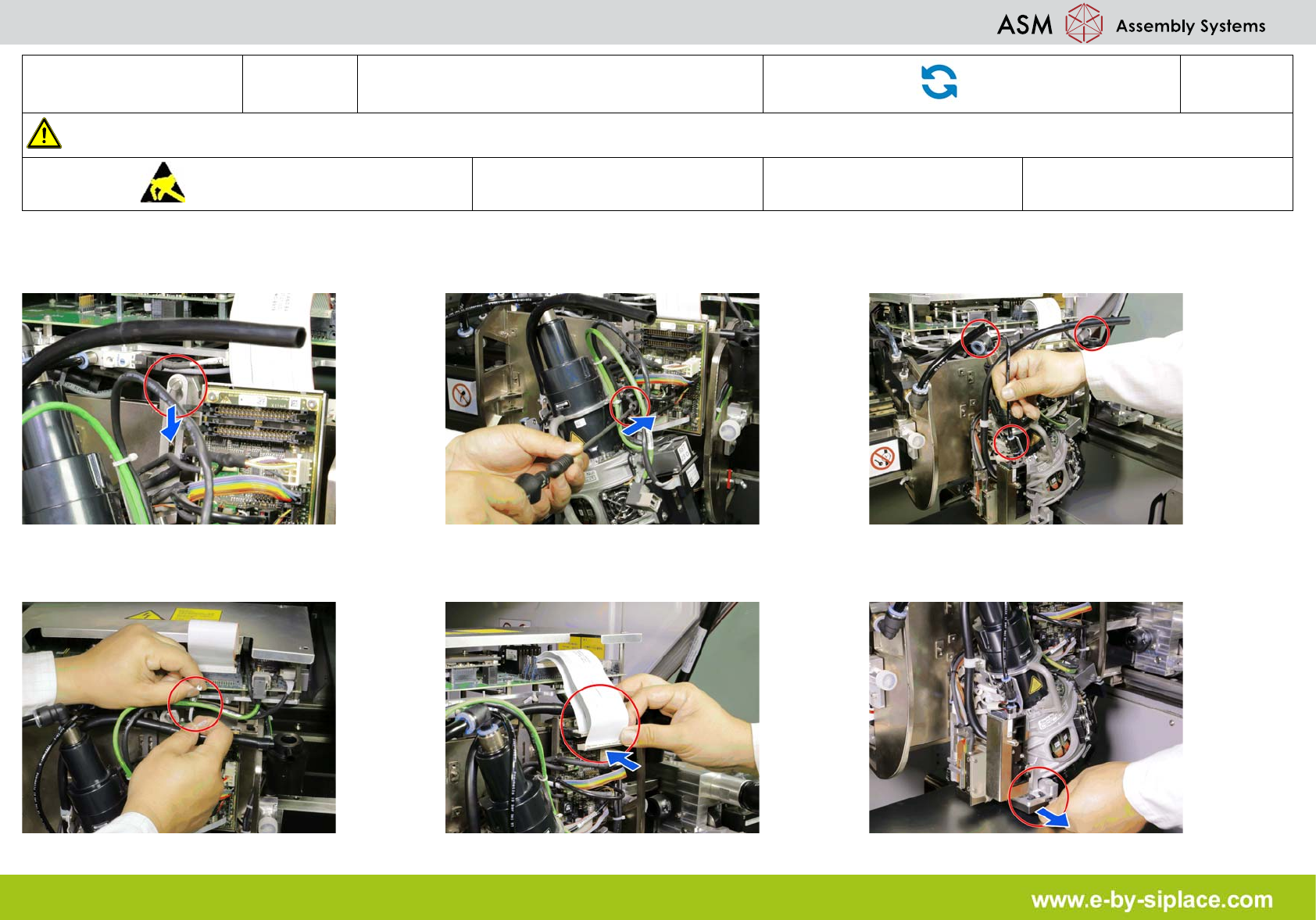Open the photo with the blue downward arrow by the circuit board
Viewport: 1316px width, 920px height.
click(179, 409)
